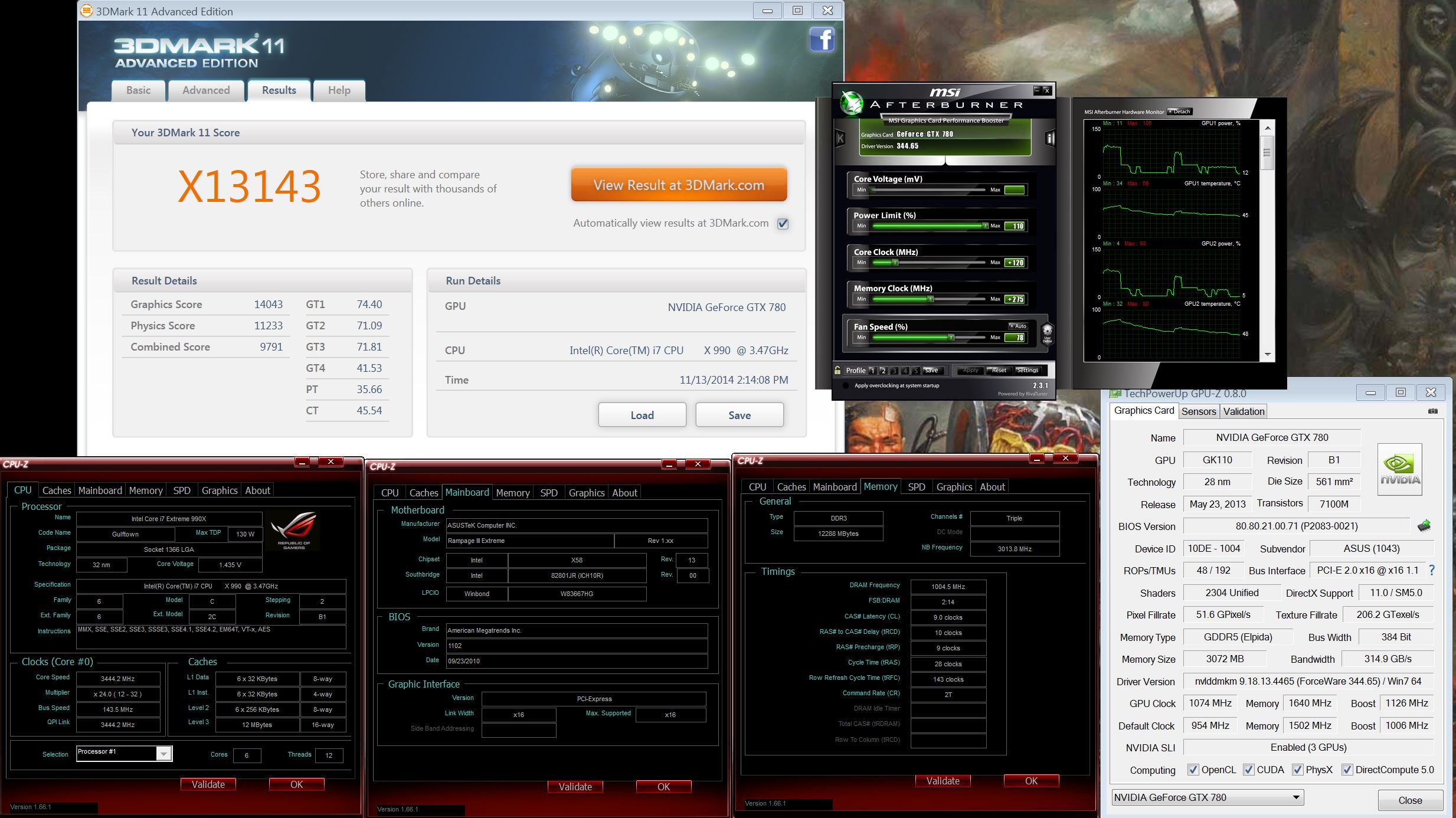Image resolution: width=1456 pixels, height=818 pixels.
Task: Switch to 3DMark Basic tab
Action: [x=138, y=90]
